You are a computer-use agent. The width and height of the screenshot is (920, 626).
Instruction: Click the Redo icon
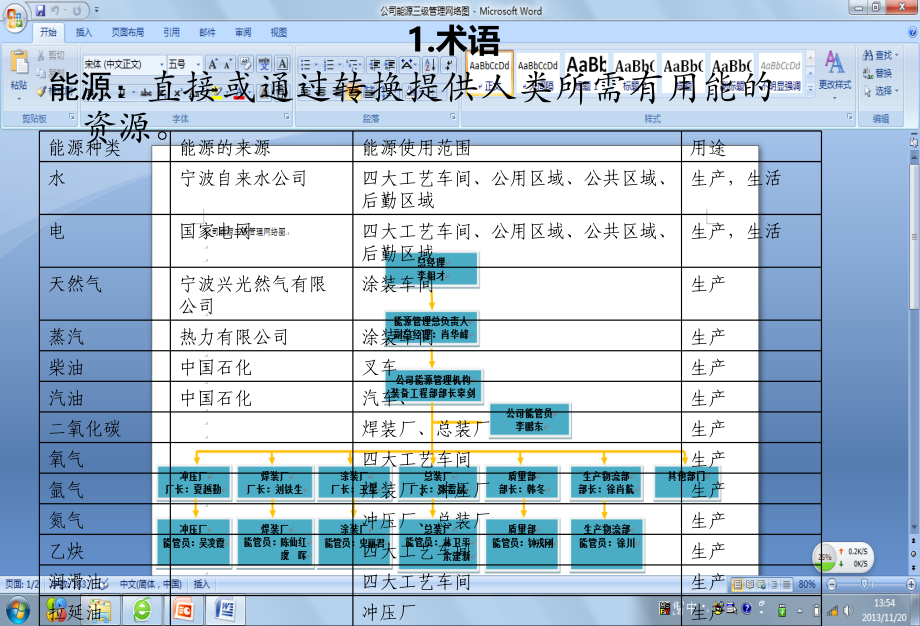[x=77, y=10]
